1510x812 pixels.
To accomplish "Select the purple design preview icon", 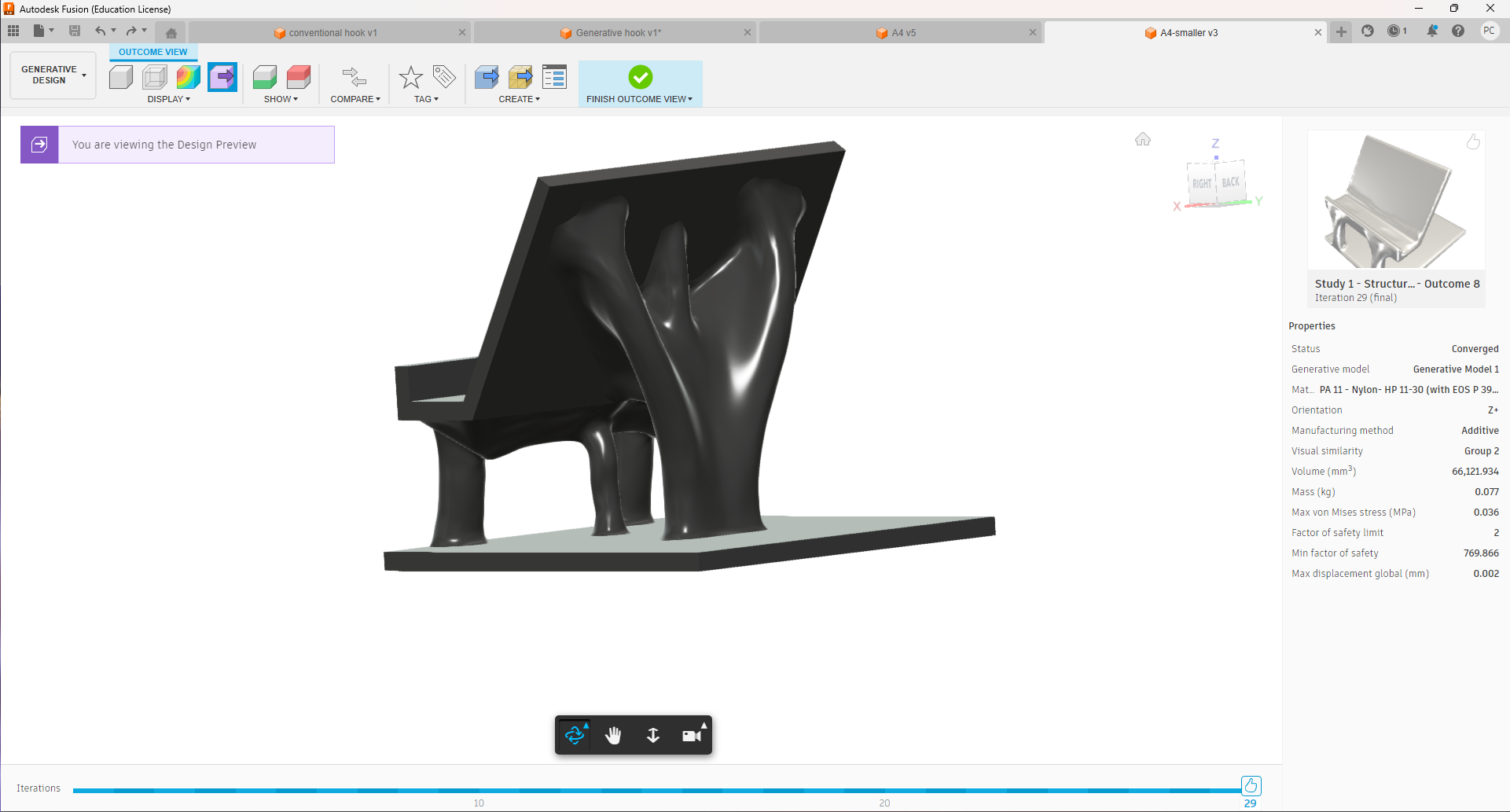I will pyautogui.click(x=222, y=77).
